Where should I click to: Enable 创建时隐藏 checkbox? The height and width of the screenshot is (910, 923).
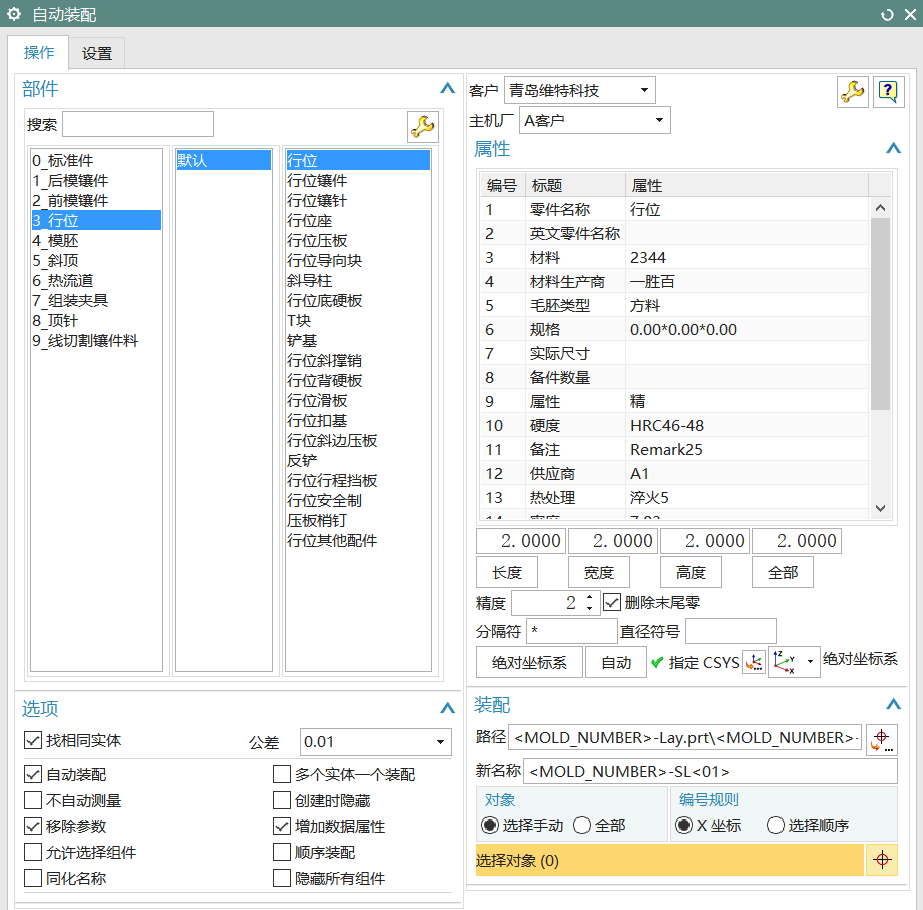click(x=282, y=800)
